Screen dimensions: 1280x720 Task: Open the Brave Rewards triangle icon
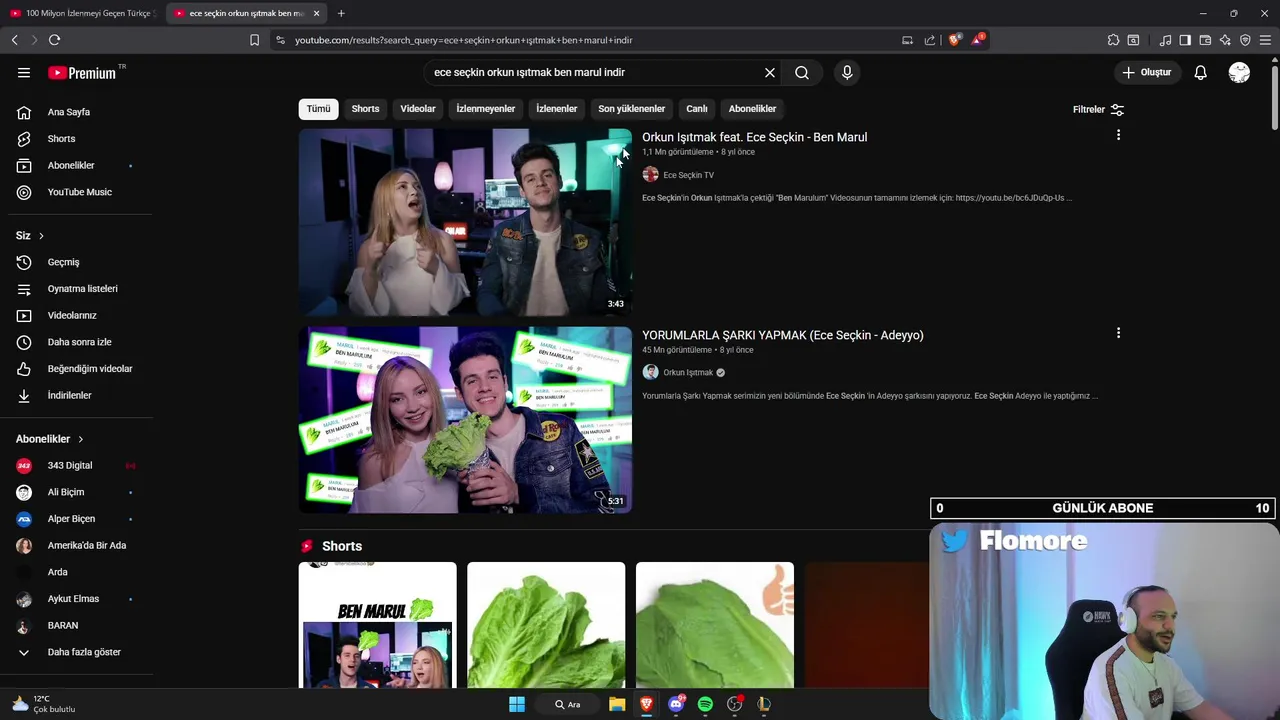[x=978, y=40]
